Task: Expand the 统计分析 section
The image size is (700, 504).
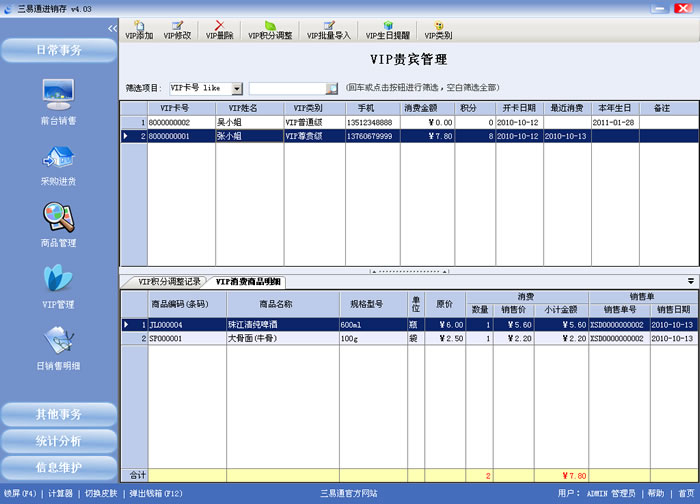Action: pyautogui.click(x=59, y=441)
